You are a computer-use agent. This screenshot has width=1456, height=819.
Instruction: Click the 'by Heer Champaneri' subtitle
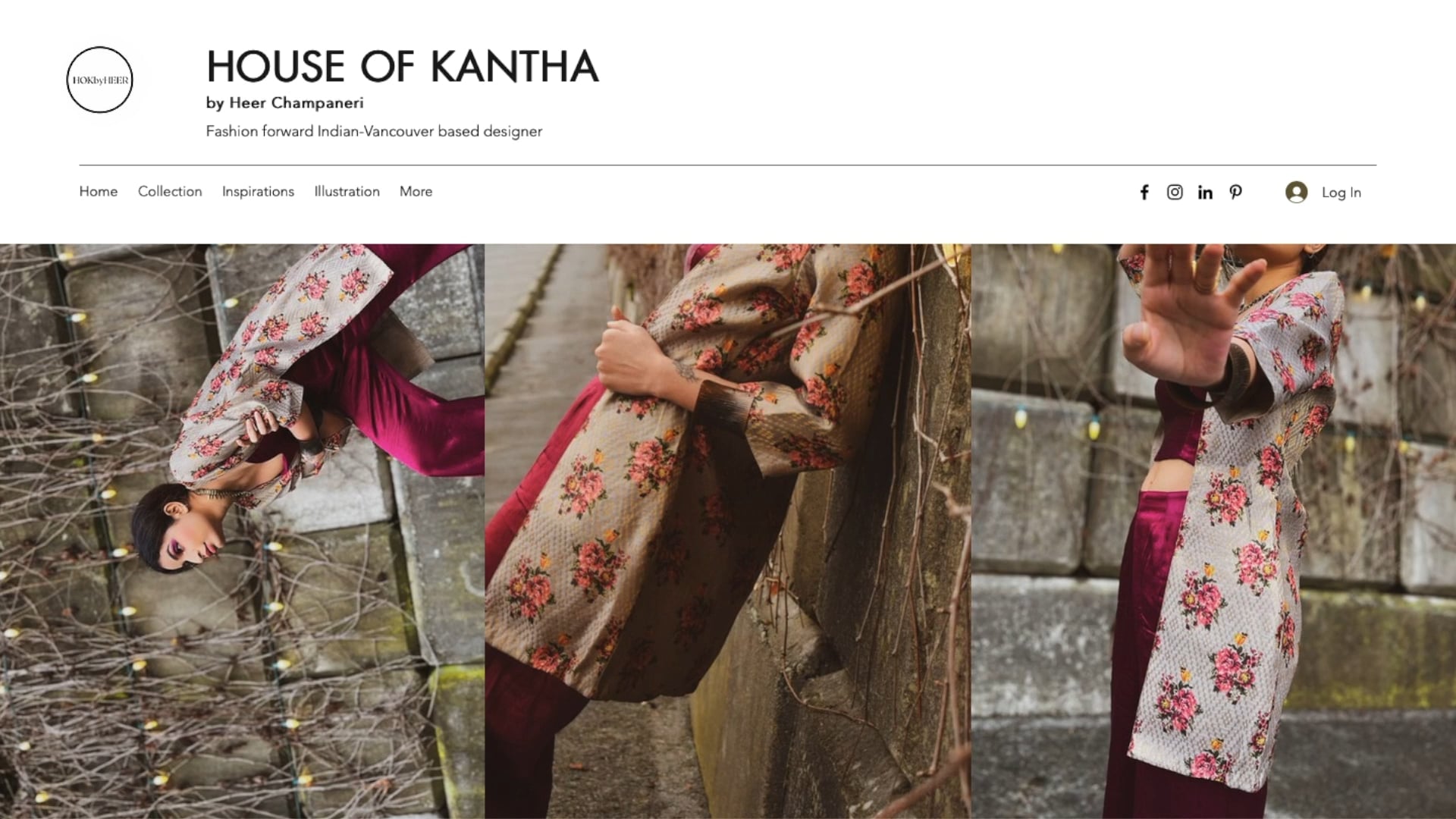(x=285, y=103)
